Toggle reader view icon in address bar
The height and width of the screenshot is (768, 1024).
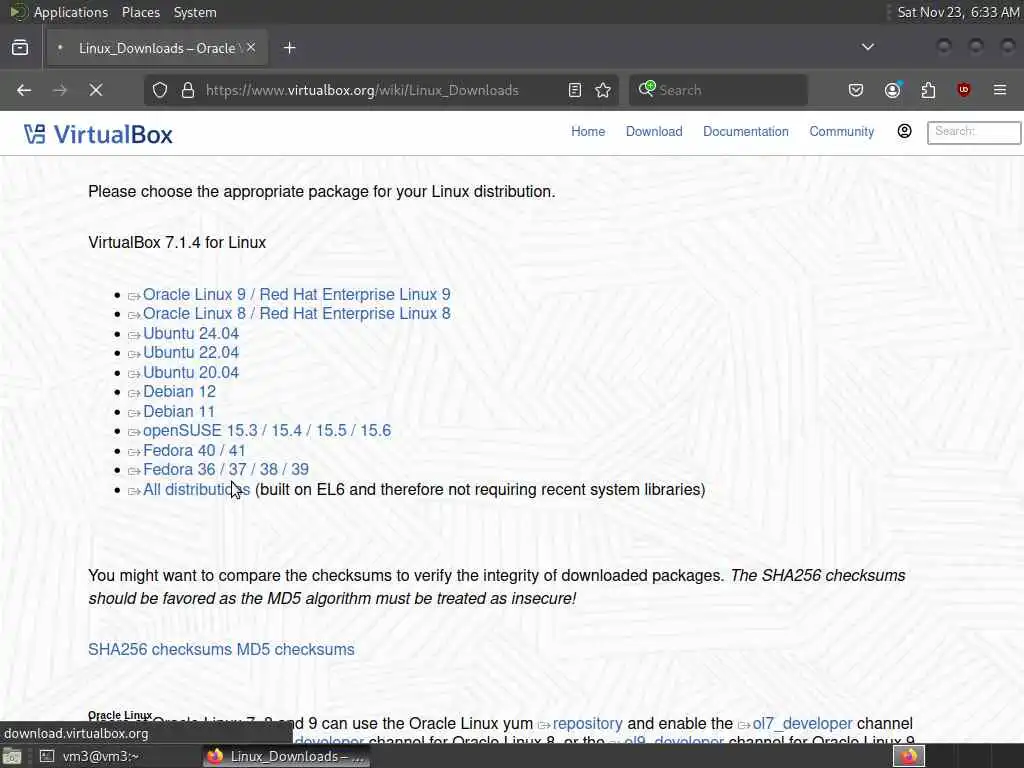tap(575, 90)
